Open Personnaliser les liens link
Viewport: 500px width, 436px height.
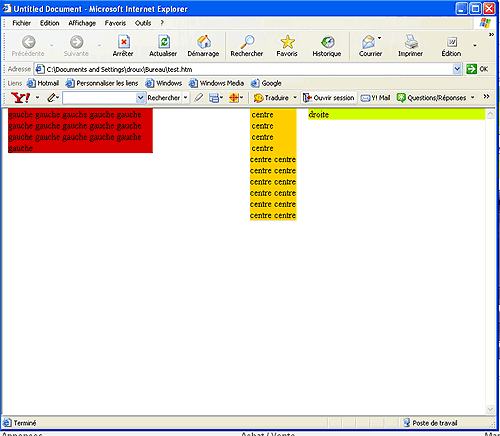102,83
